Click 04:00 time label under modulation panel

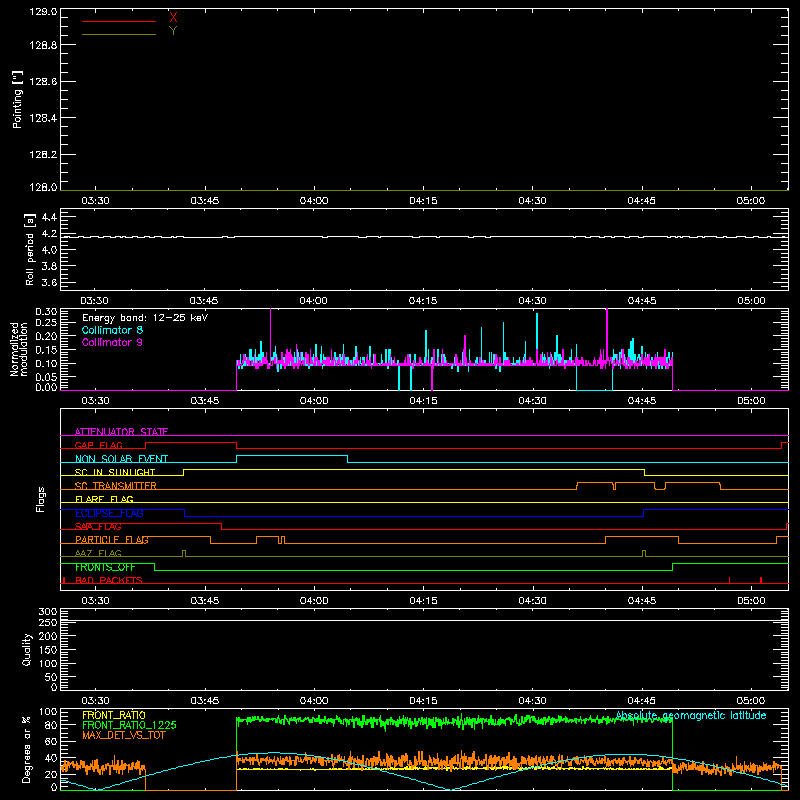314,401
